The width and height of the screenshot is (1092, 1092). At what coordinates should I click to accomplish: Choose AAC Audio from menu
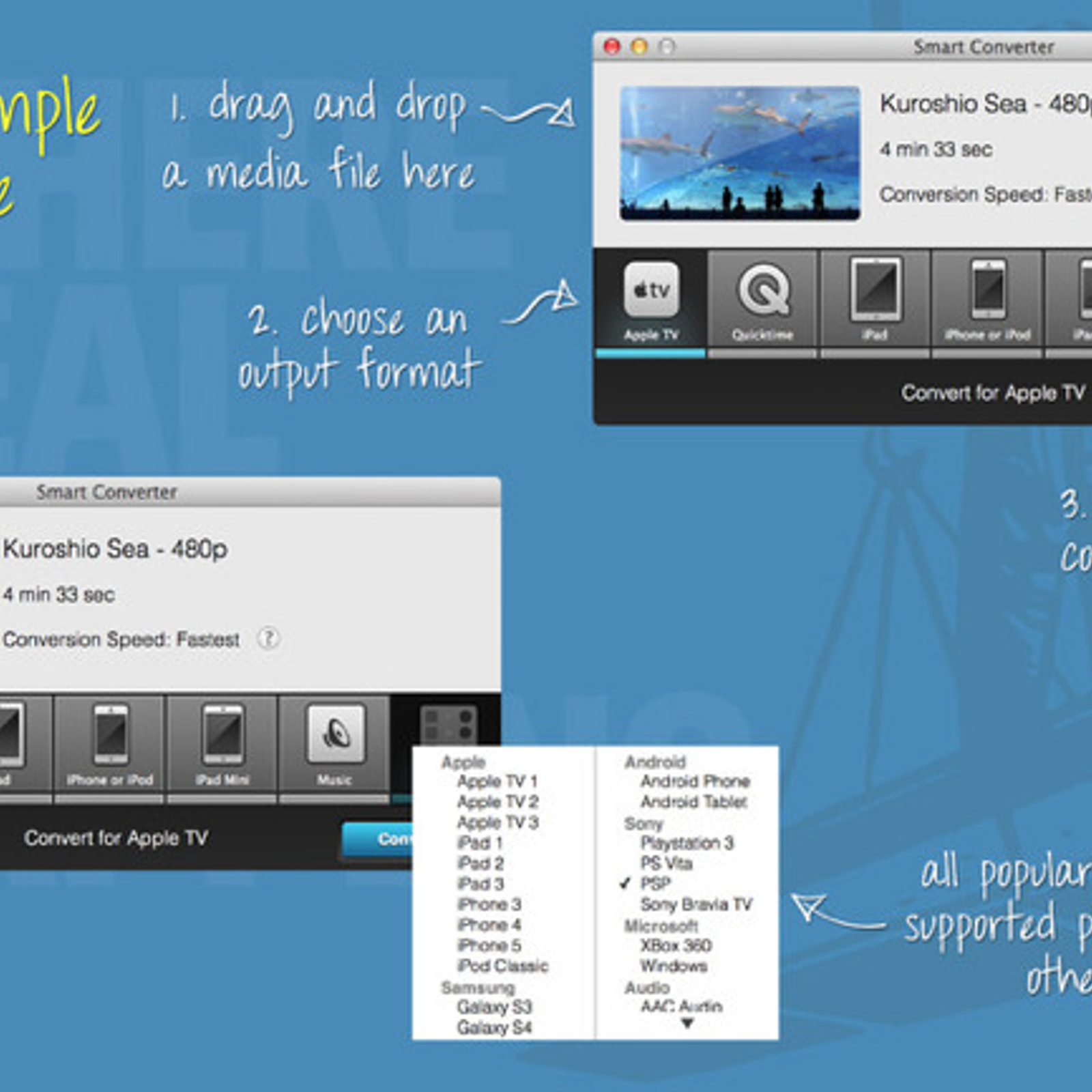click(681, 1006)
